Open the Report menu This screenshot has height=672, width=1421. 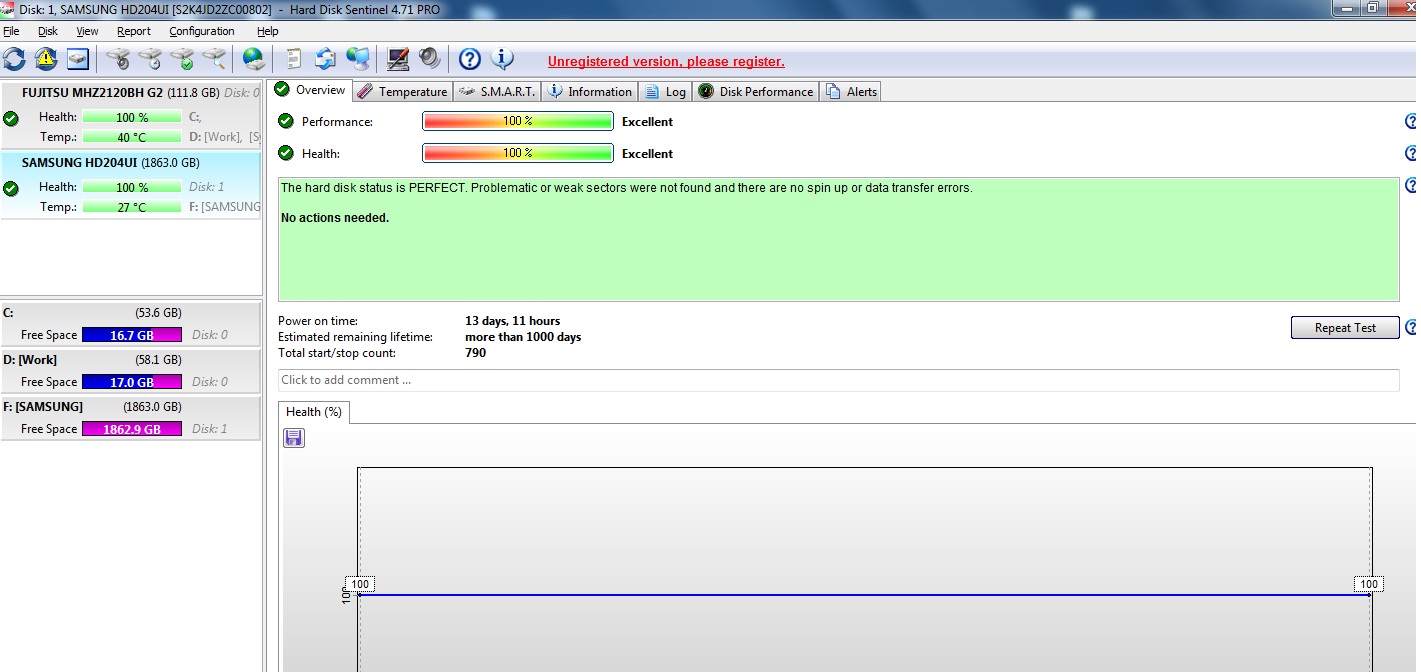coord(134,31)
